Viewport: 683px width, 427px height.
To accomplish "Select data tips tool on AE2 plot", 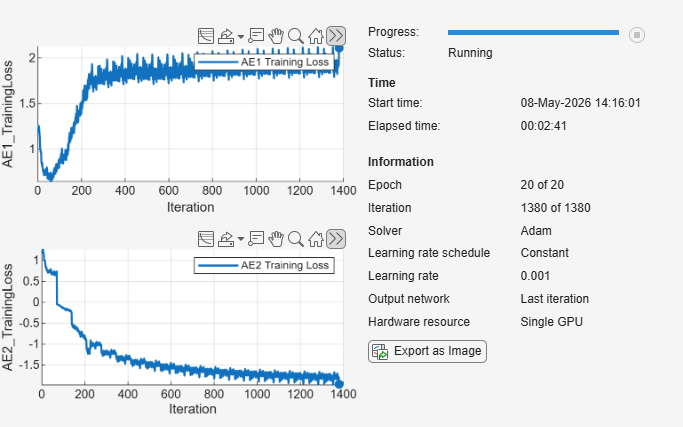I will point(256,239).
